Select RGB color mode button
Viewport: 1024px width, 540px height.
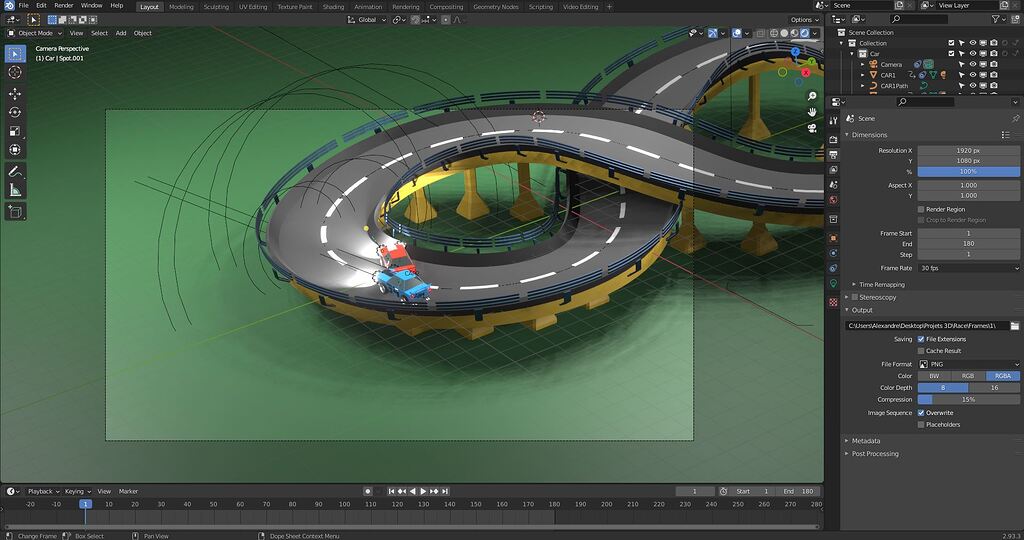click(968, 376)
